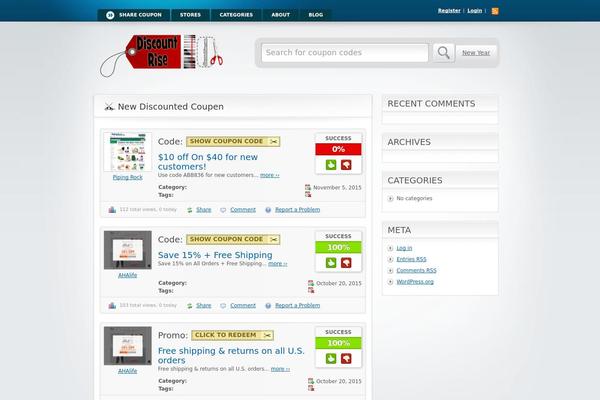Open the WordPress.org link
The height and width of the screenshot is (400, 600).
[x=415, y=282]
